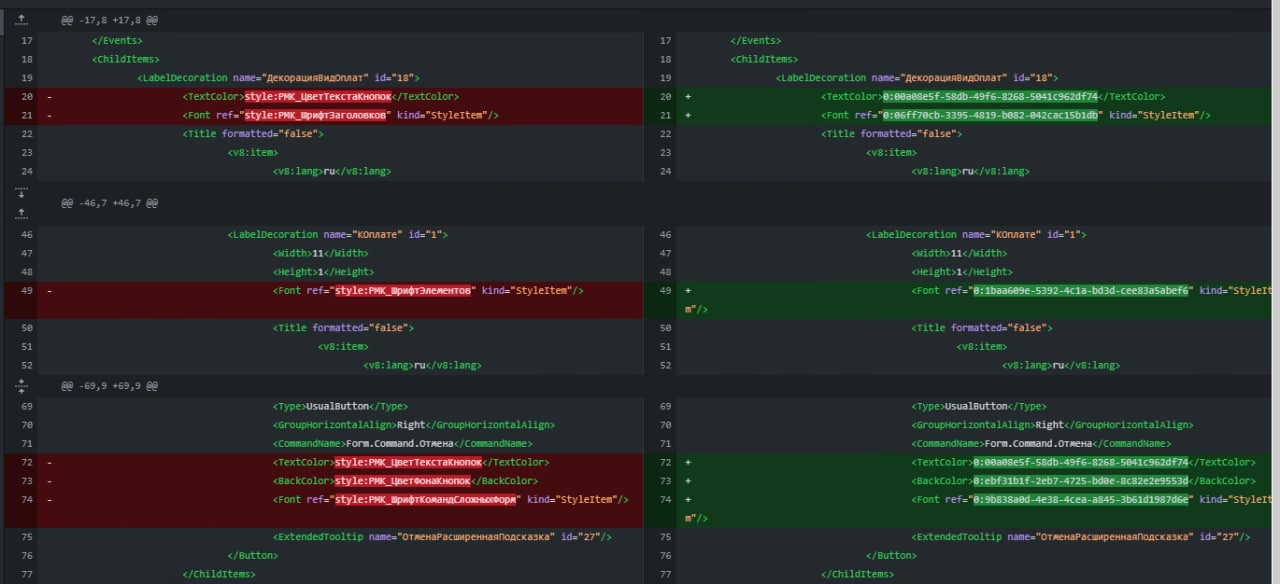Expand down below line 24

coord(21,193)
